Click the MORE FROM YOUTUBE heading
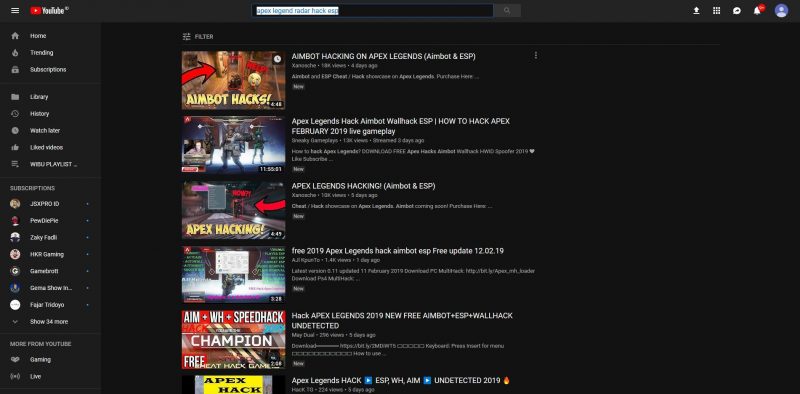 40,344
